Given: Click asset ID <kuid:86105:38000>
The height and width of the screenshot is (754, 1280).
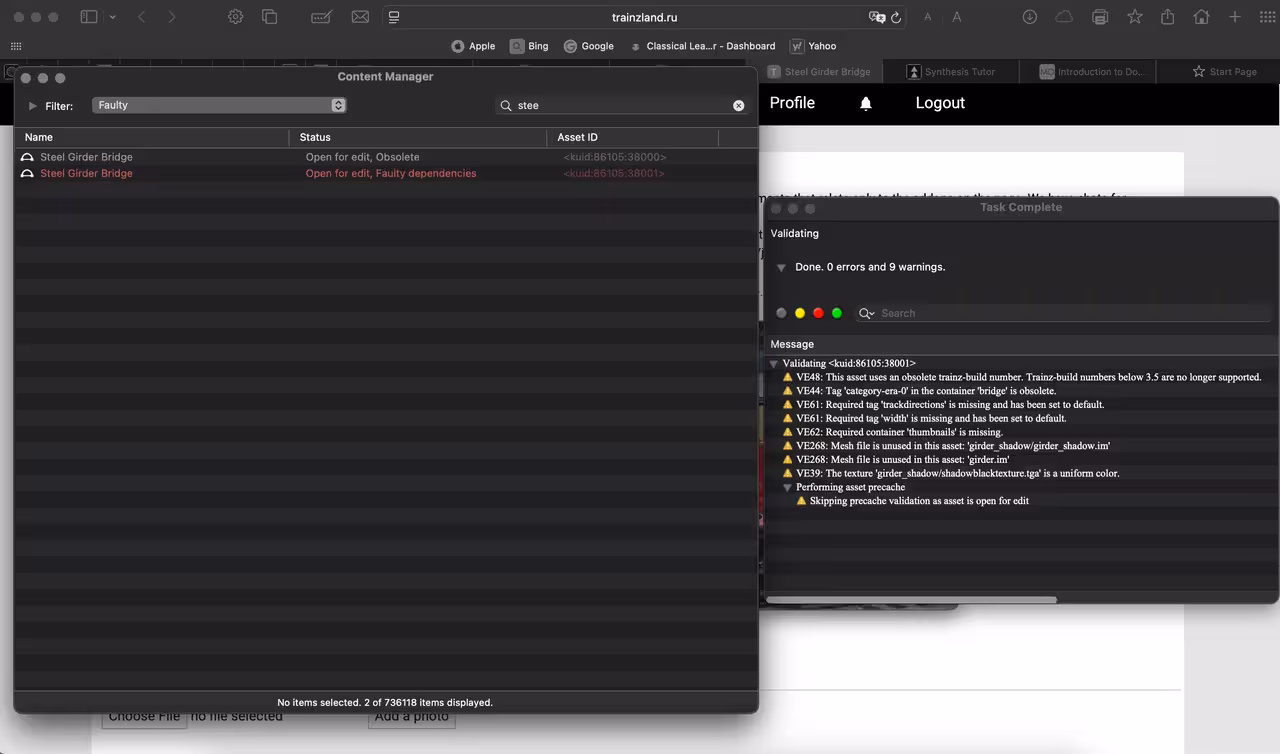Looking at the screenshot, I should pos(614,157).
